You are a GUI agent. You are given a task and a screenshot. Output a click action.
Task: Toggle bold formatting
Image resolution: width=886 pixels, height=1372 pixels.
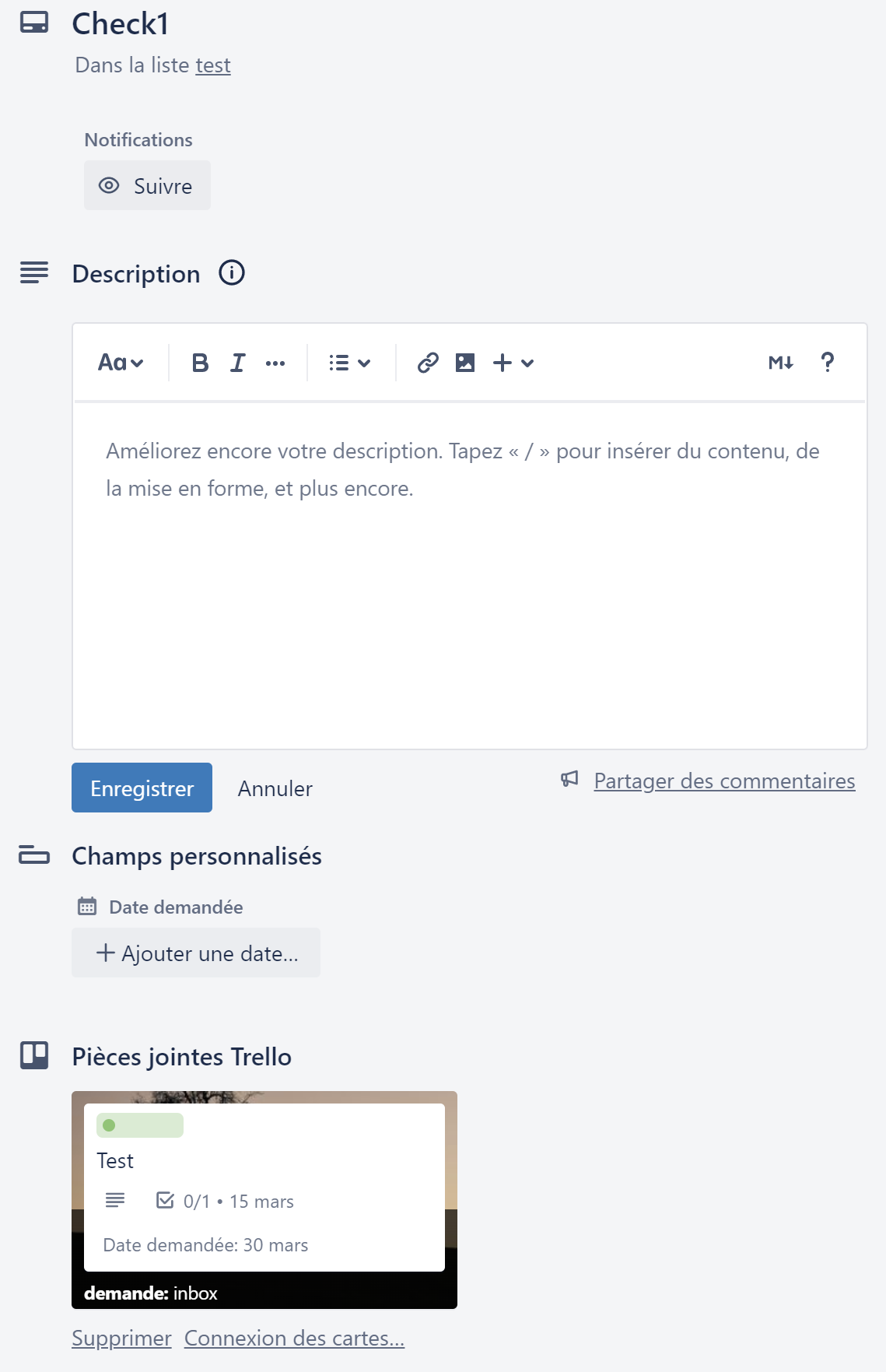pos(200,363)
